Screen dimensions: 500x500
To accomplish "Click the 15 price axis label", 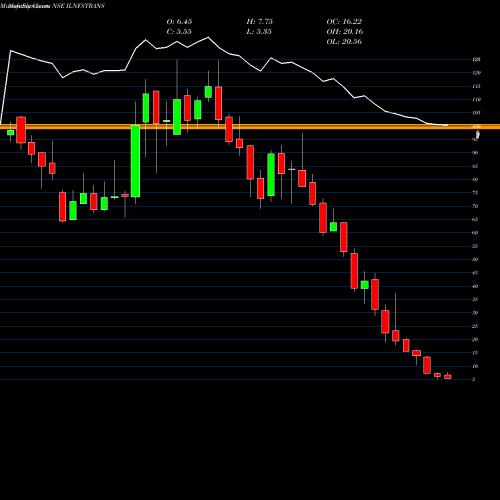I will (475, 353).
